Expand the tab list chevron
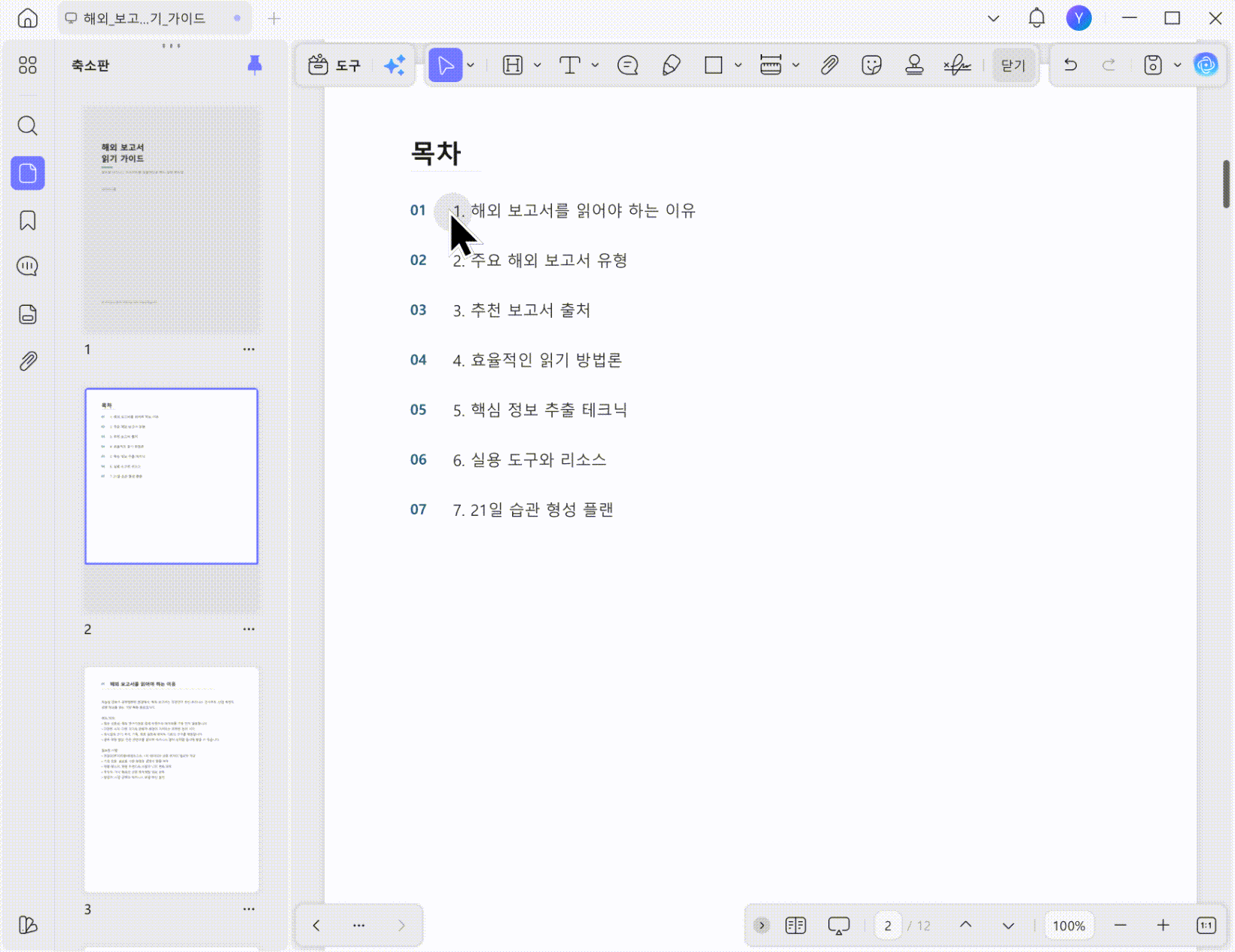The width and height of the screenshot is (1235, 952). [993, 18]
